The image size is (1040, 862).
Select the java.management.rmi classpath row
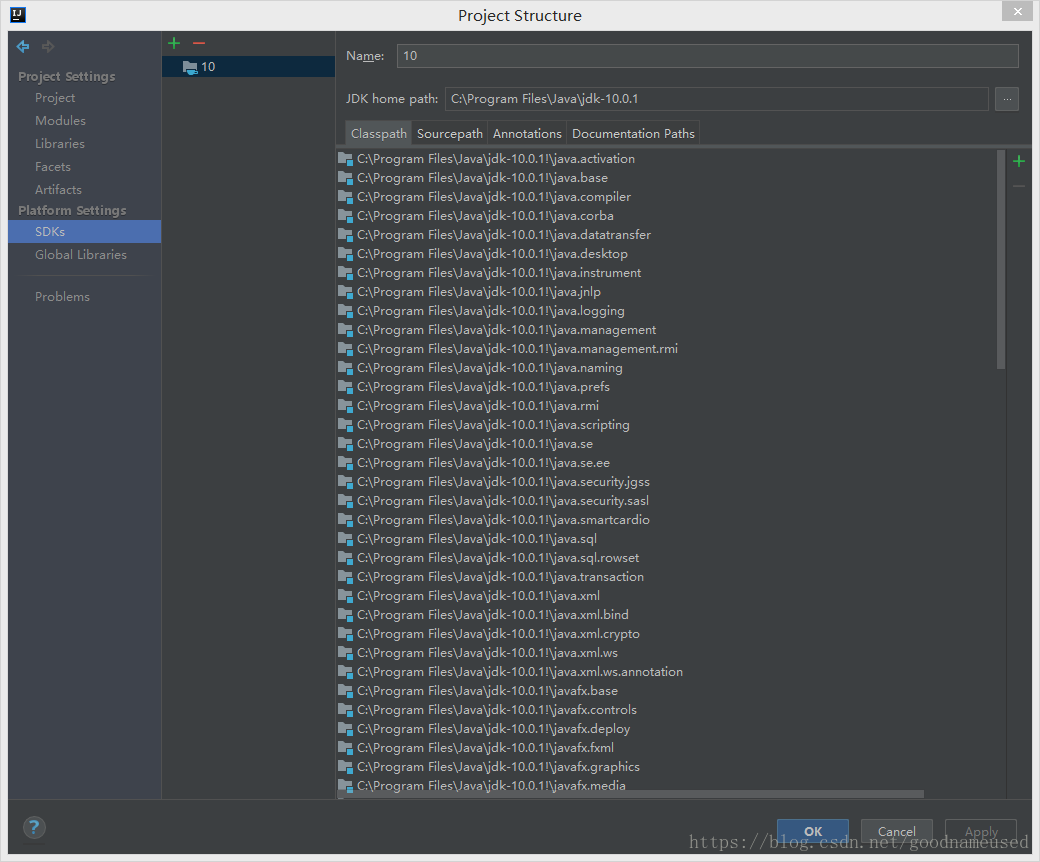[667, 349]
